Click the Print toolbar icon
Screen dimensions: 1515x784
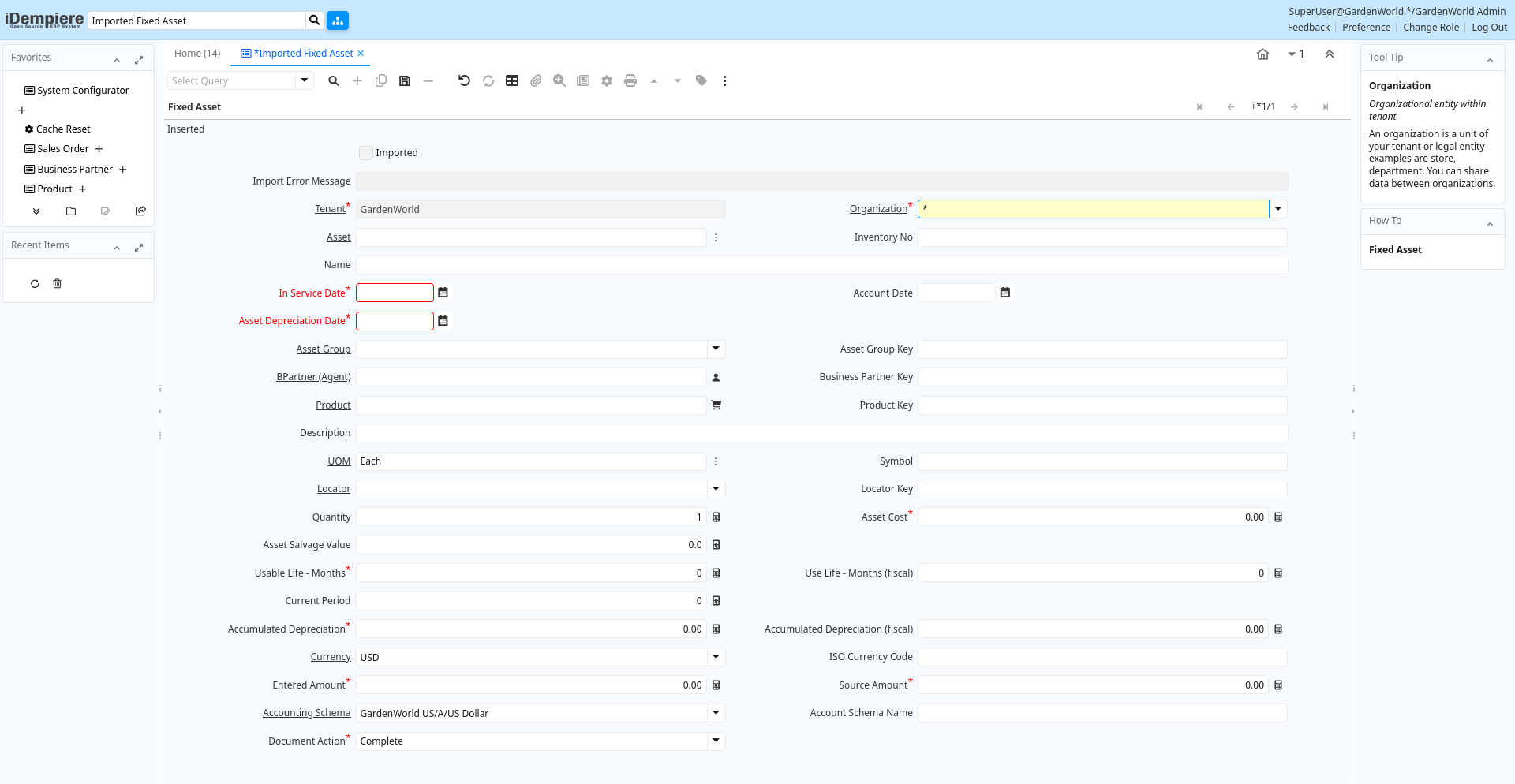point(630,80)
